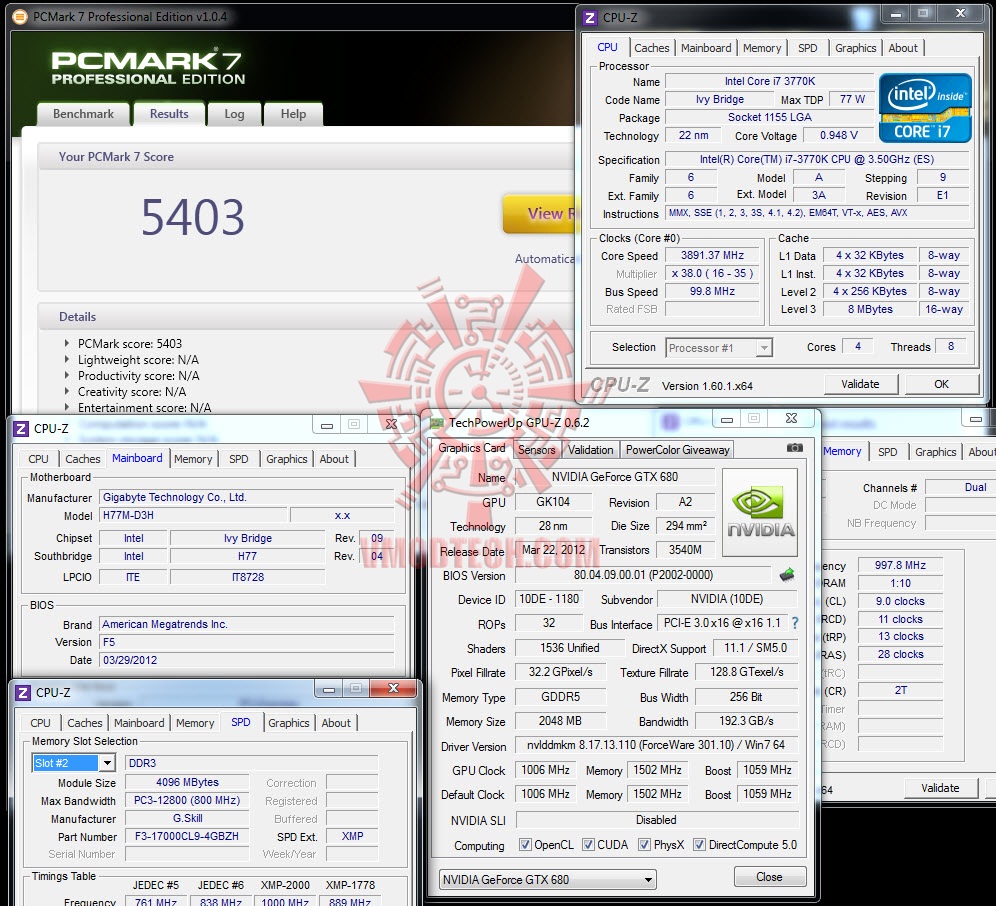
Task: Toggle the PhysX checkbox
Action: [644, 844]
